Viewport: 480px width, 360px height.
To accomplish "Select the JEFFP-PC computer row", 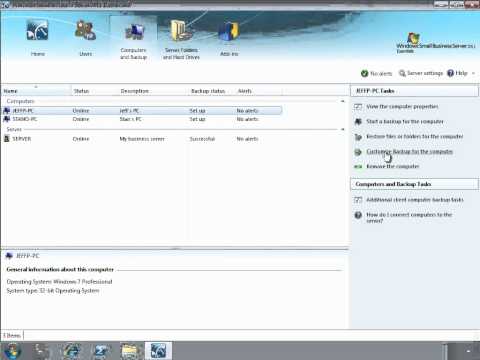I will [x=142, y=111].
